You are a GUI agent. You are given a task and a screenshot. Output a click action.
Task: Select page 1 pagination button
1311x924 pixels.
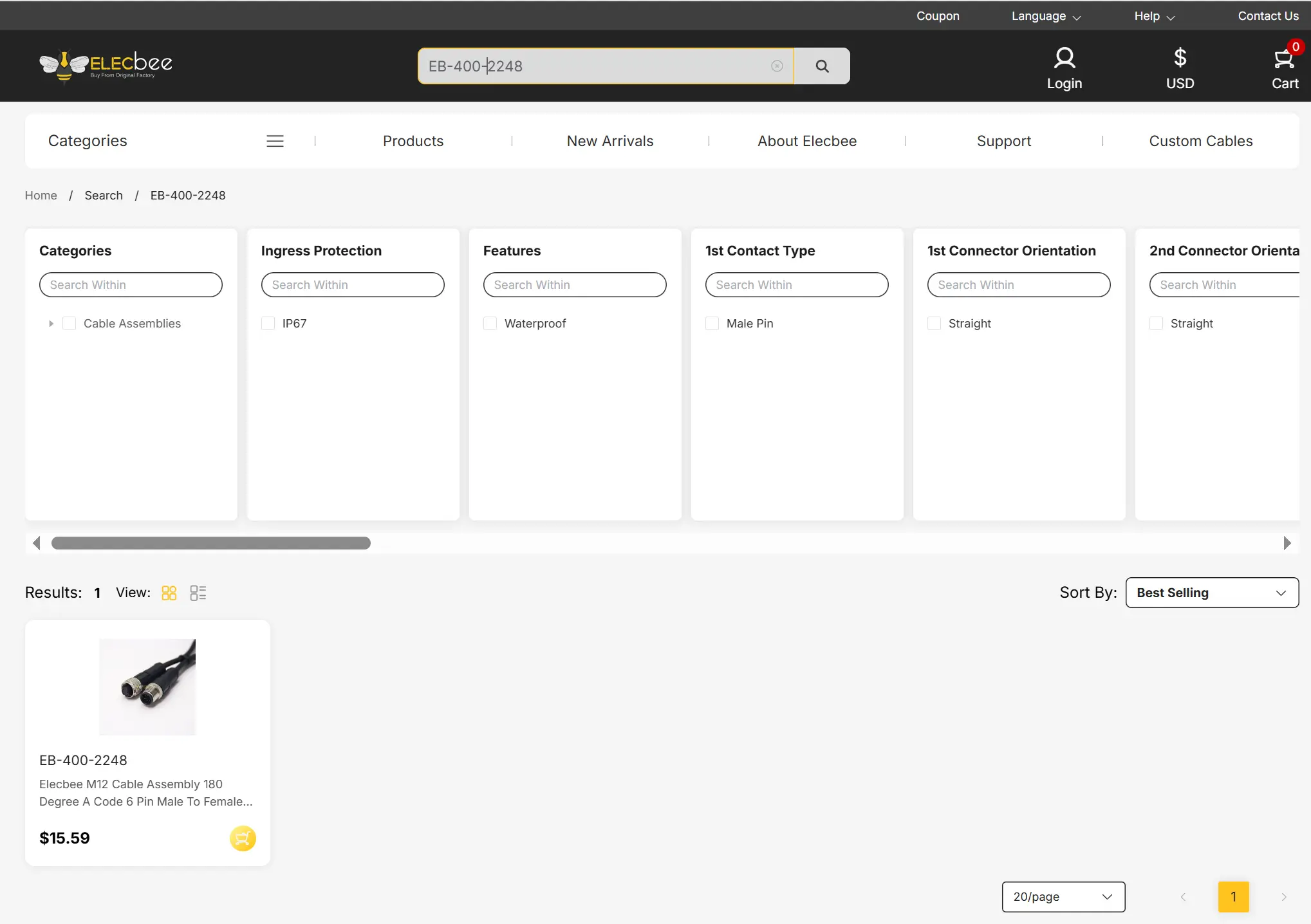(1233, 897)
